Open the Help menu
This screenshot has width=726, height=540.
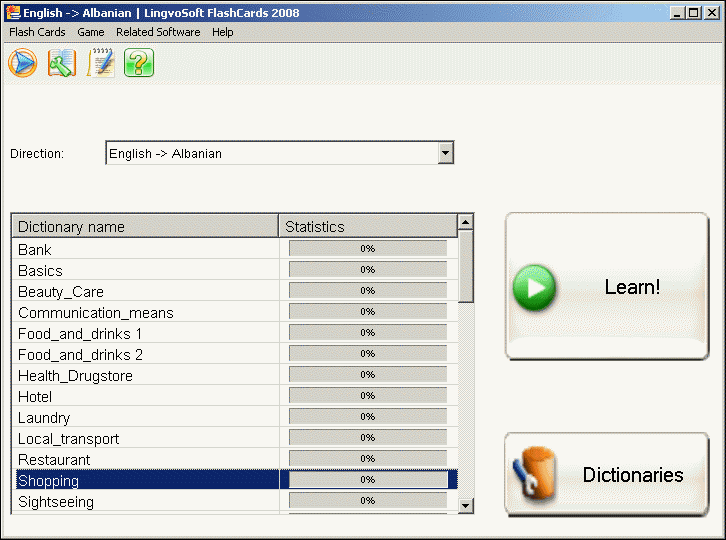[x=223, y=32]
